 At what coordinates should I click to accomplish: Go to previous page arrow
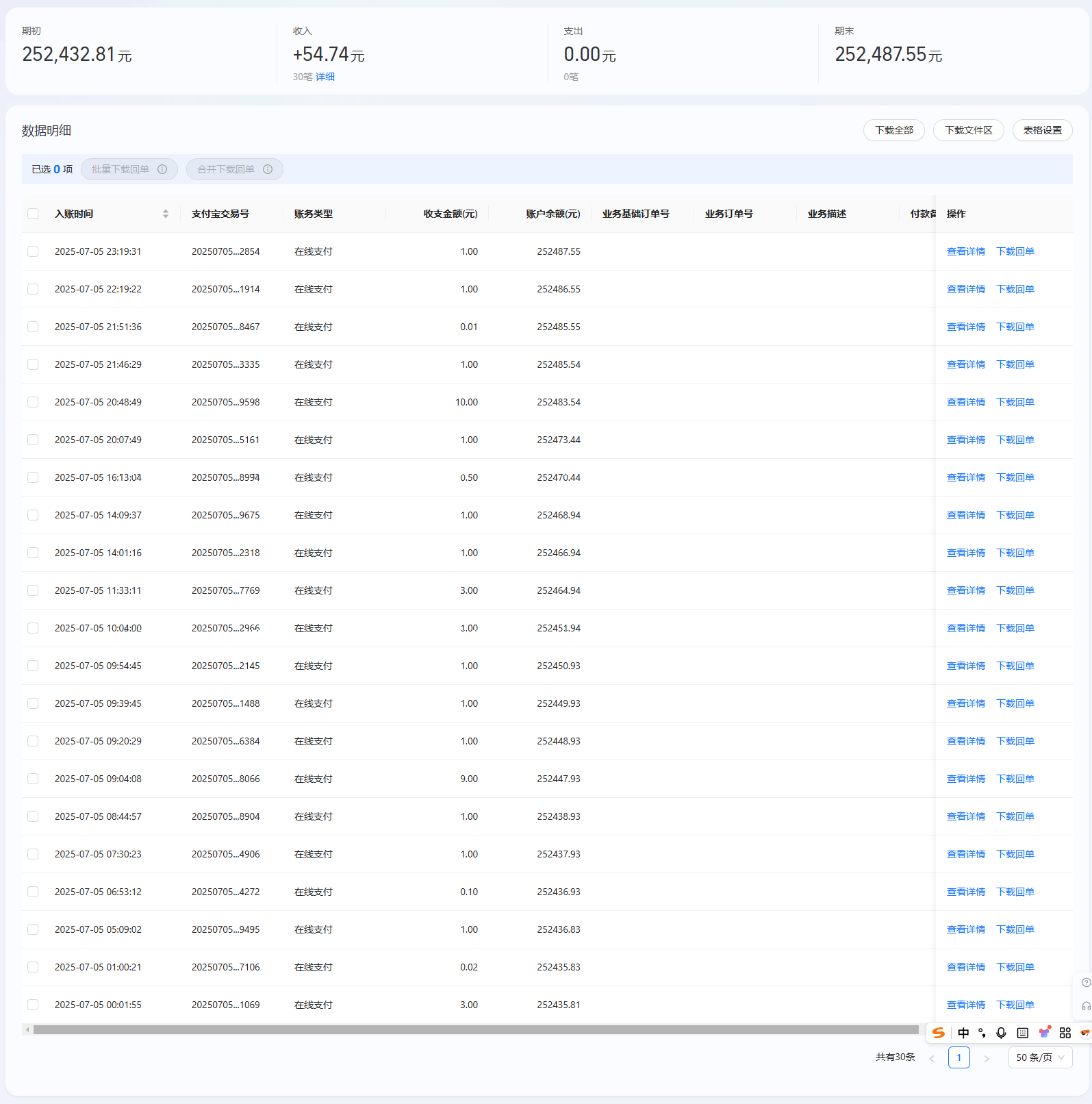[932, 1058]
